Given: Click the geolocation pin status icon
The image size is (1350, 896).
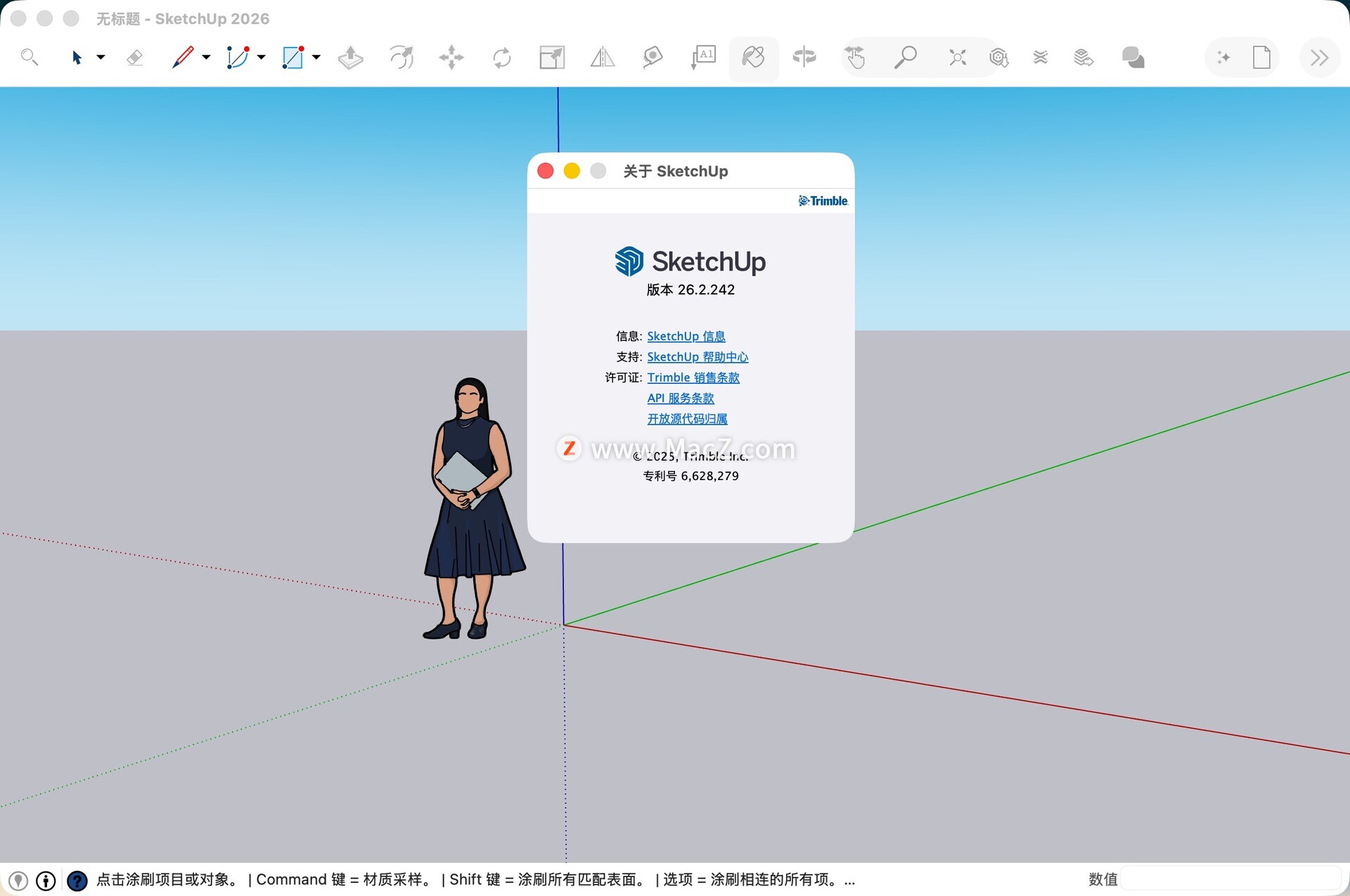Looking at the screenshot, I should click(18, 881).
